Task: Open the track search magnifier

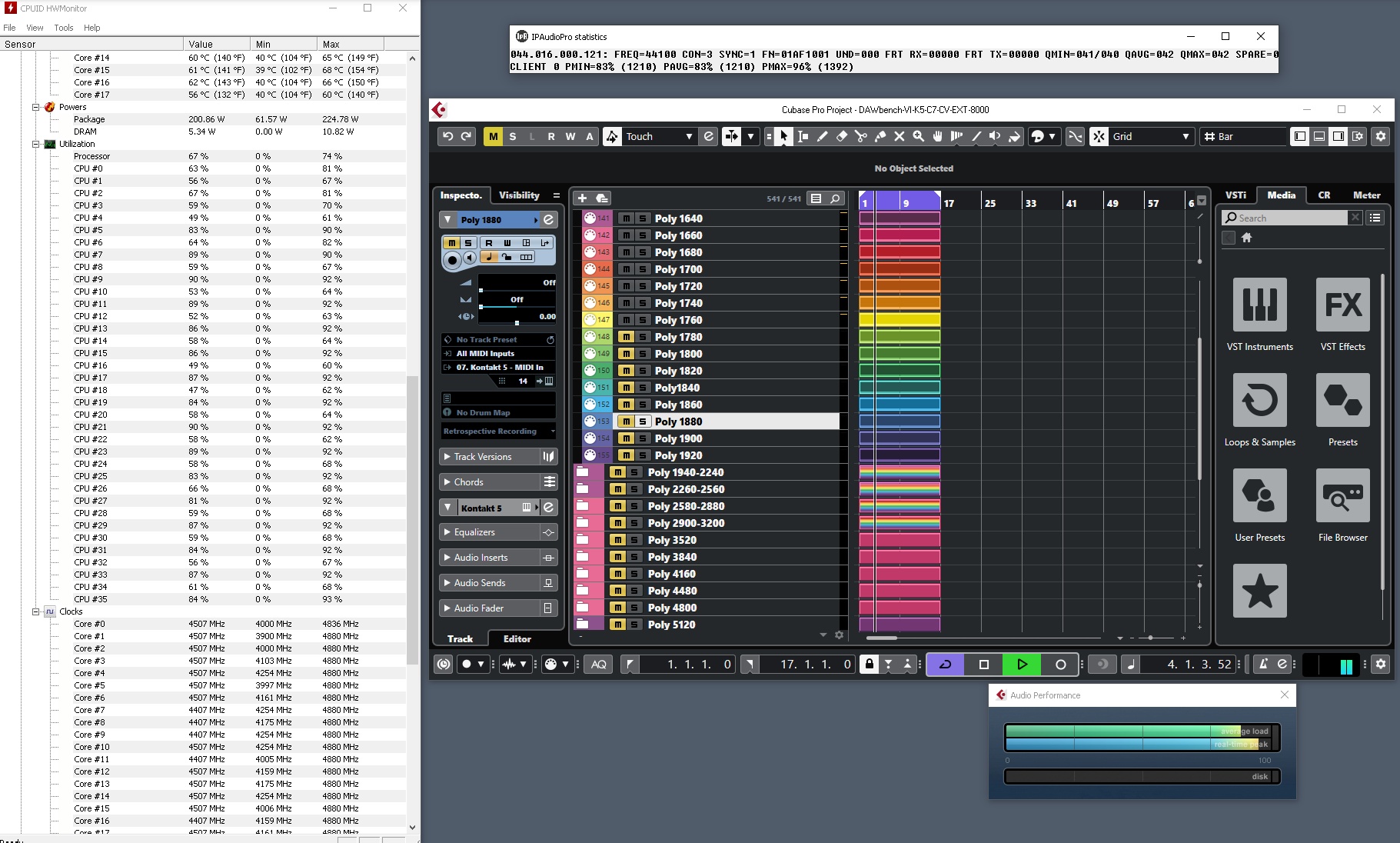Action: pos(835,198)
